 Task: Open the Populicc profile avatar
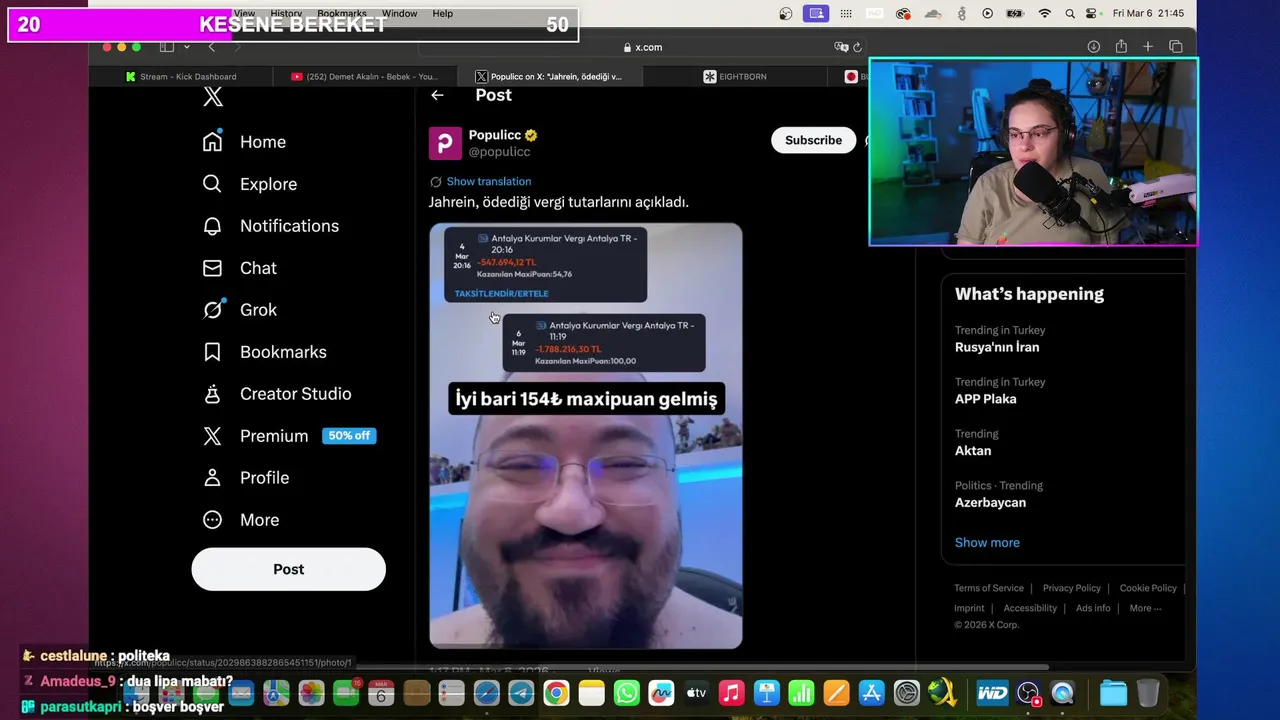[445, 143]
